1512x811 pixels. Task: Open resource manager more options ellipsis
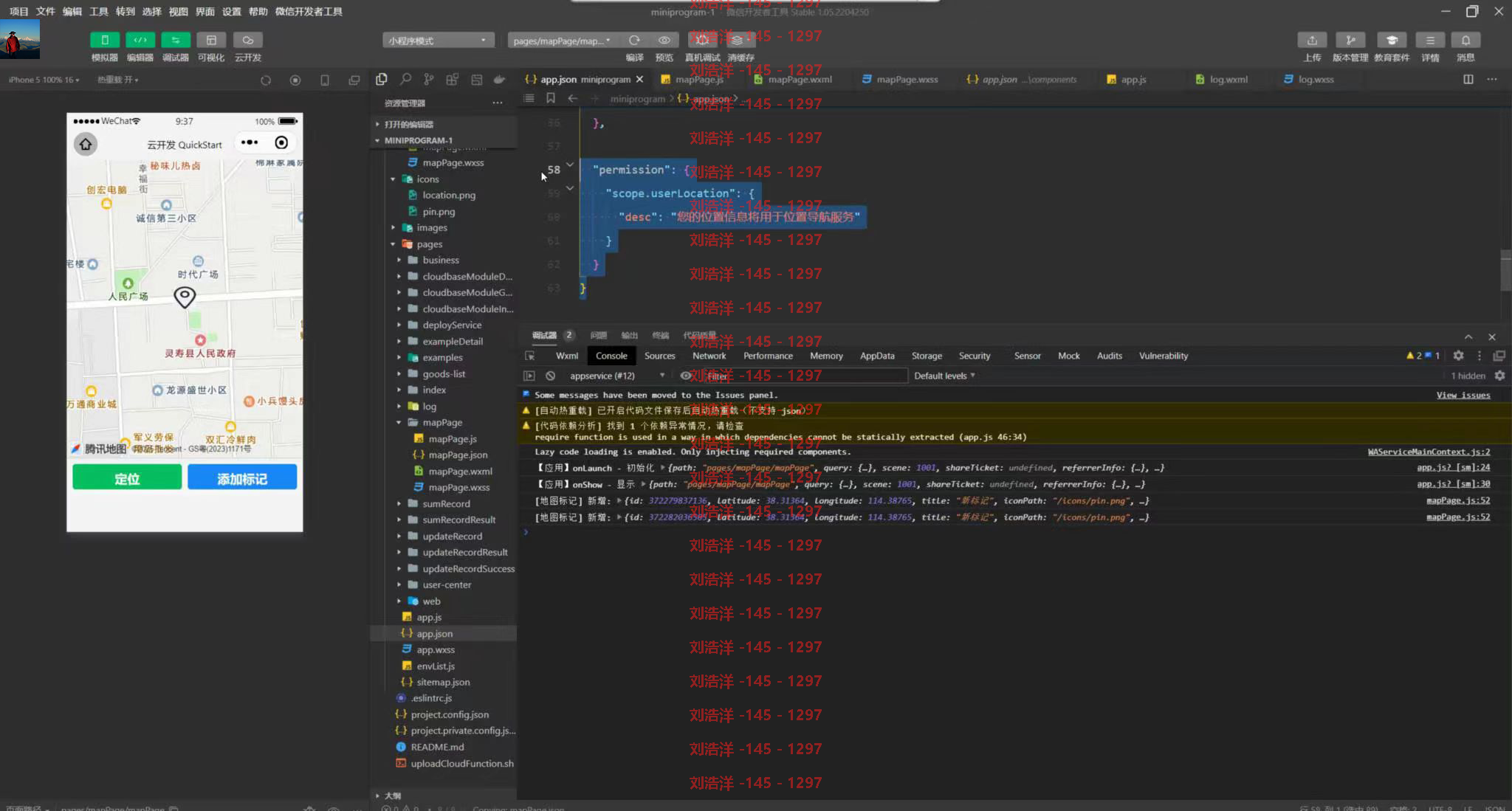coord(498,103)
